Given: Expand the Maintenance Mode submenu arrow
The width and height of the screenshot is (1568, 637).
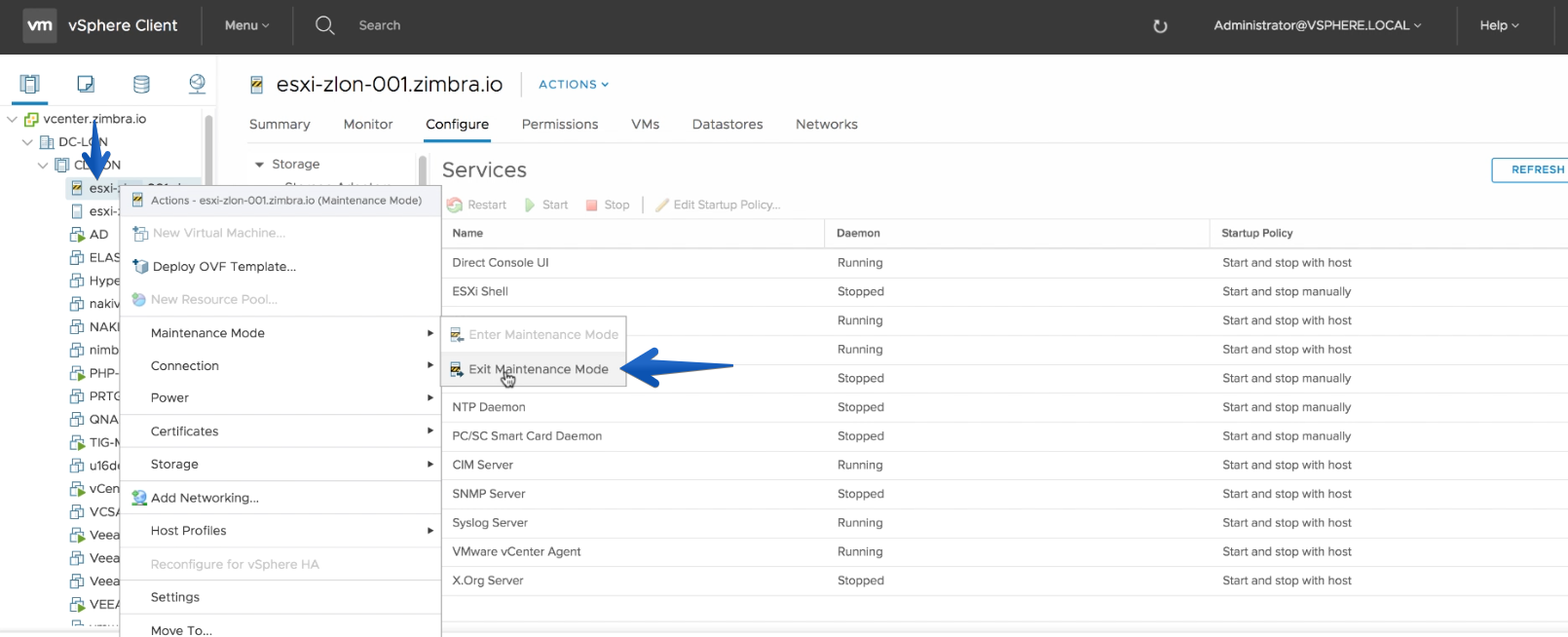Looking at the screenshot, I should tap(429, 333).
